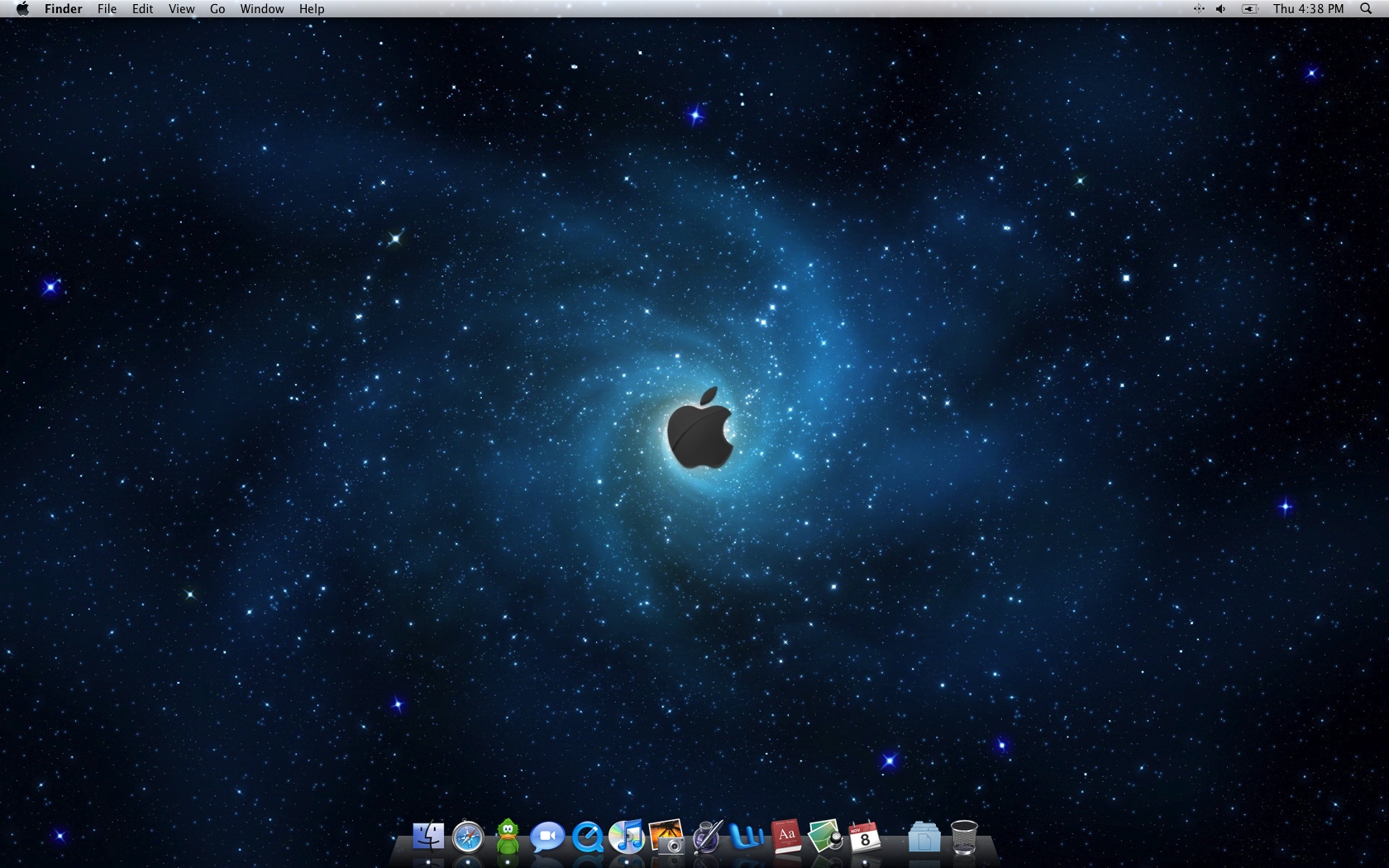Open the Help menu
Image resolution: width=1389 pixels, height=868 pixels.
click(312, 9)
